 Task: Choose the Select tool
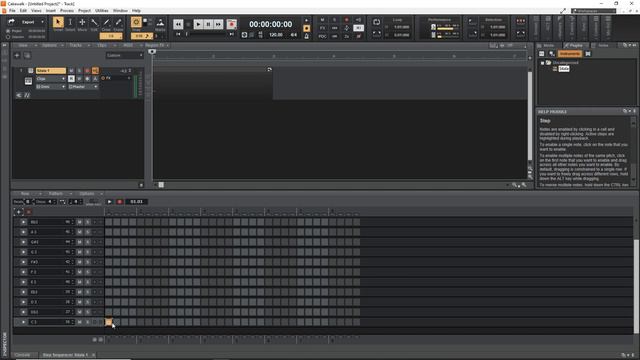pos(70,22)
